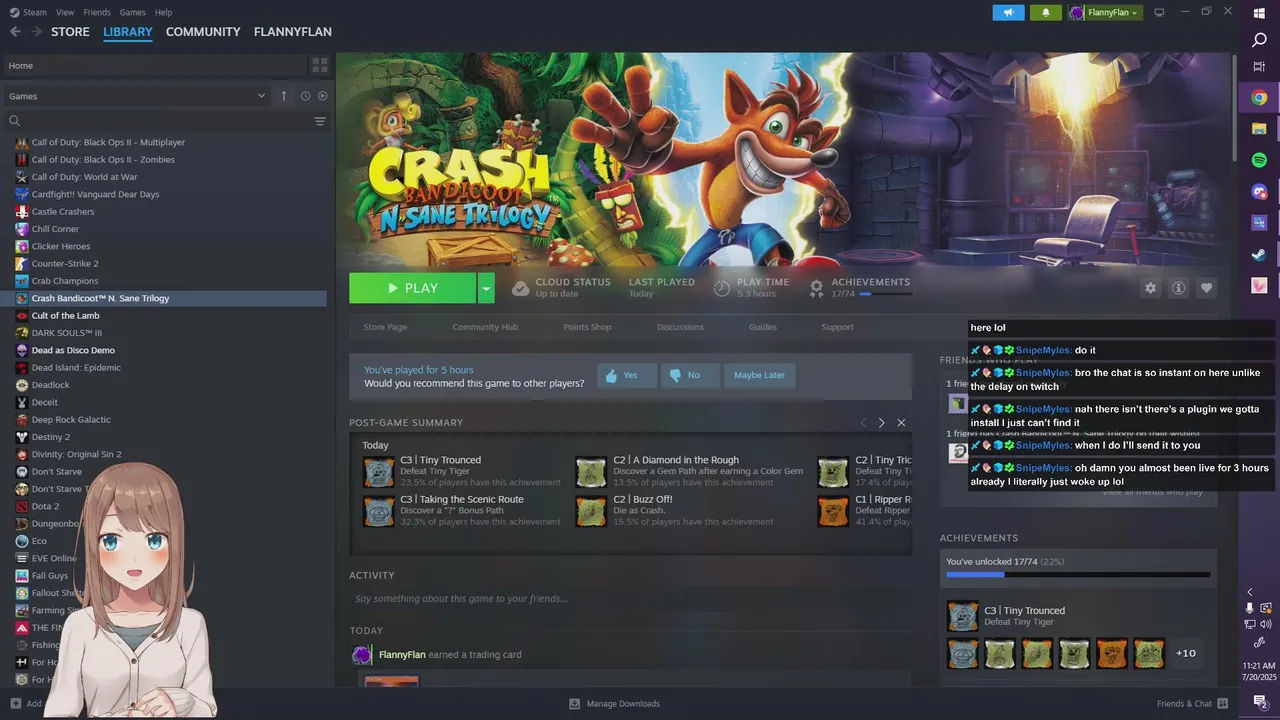Screen dimensions: 1280x720
Task: Click the recent activity clock filter icon
Action: pos(306,96)
